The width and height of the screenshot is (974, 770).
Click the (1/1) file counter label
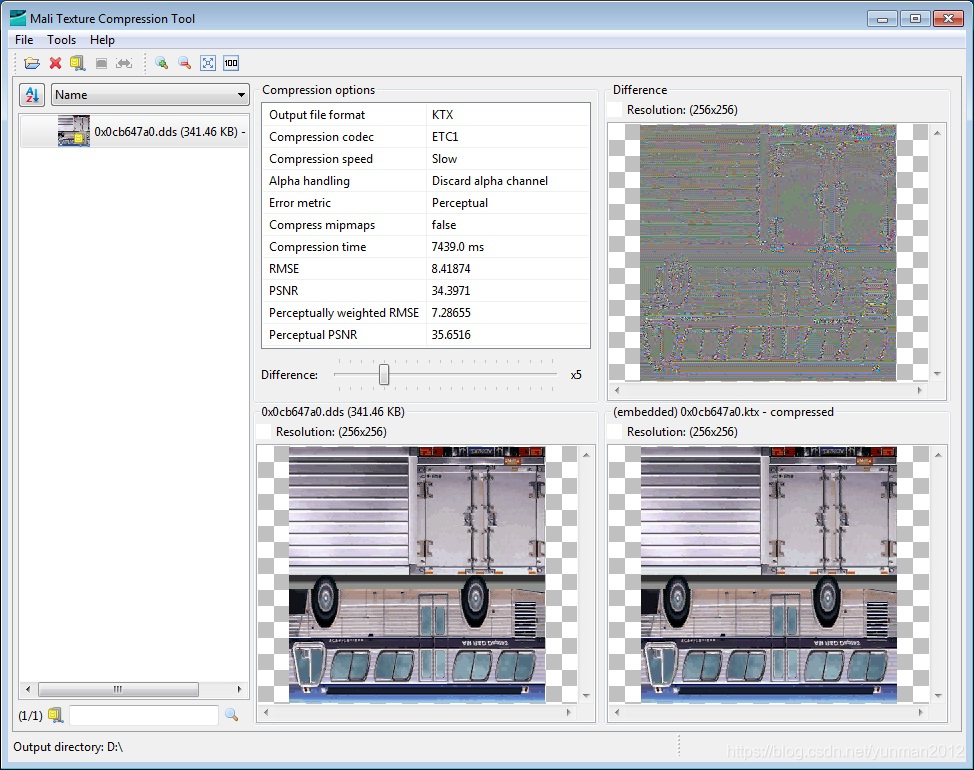(x=30, y=715)
